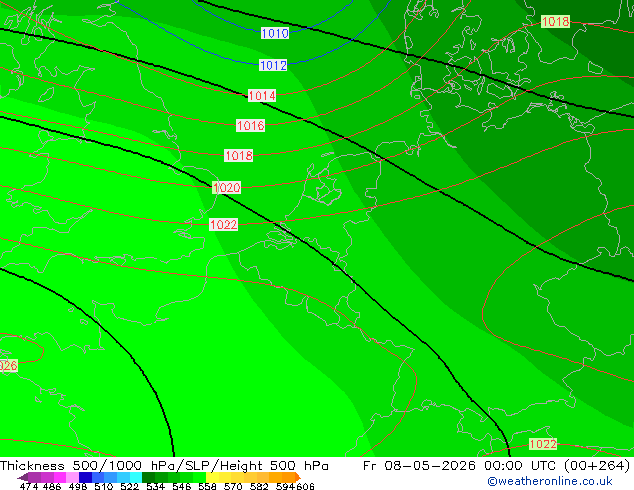Click the blue 1010 isobar label
The width and height of the screenshot is (634, 490).
pos(275,33)
